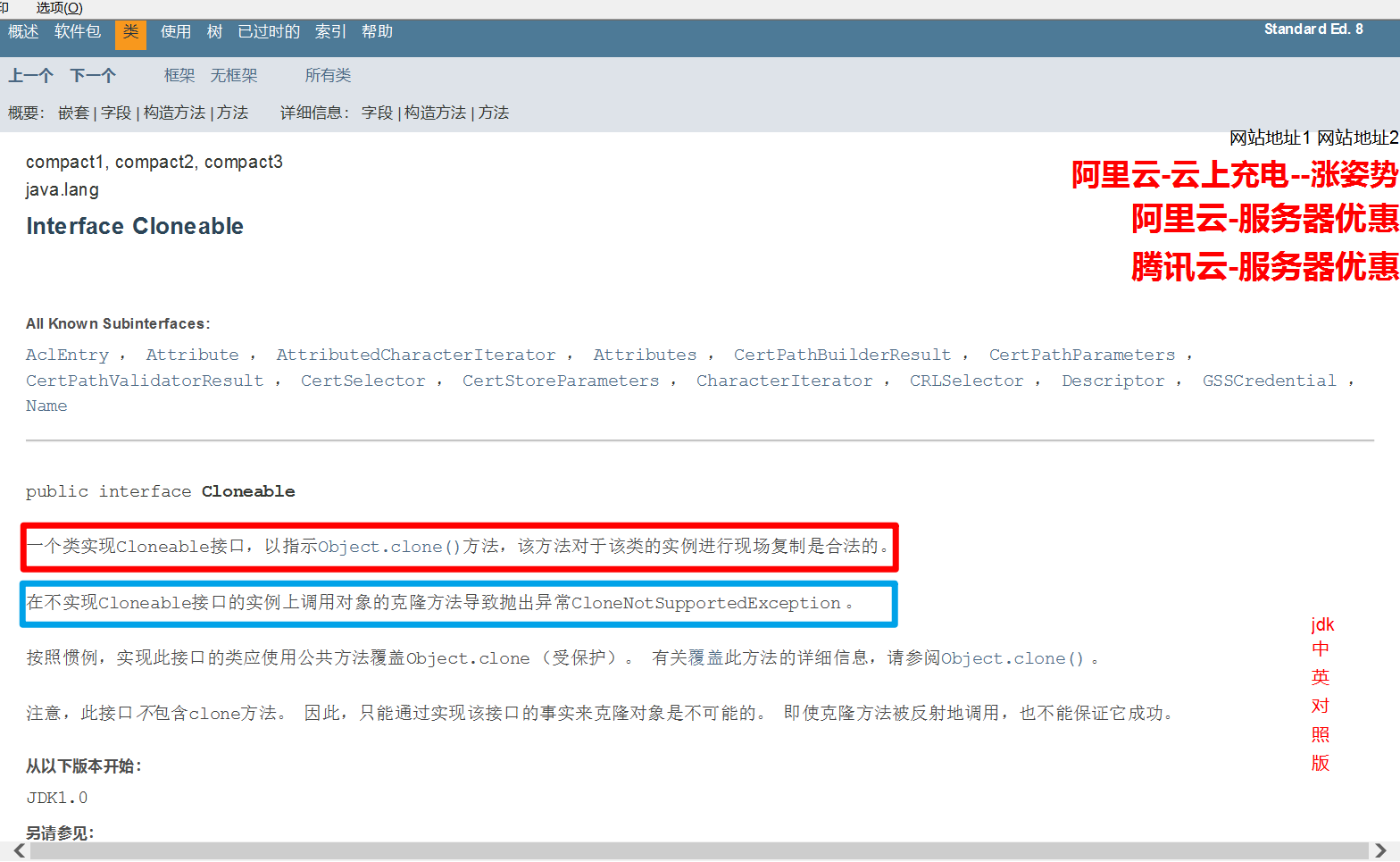Jump to 构造方法 in the 详细信息 row
Screen dimensions: 1400x862
pyautogui.click(x=435, y=113)
